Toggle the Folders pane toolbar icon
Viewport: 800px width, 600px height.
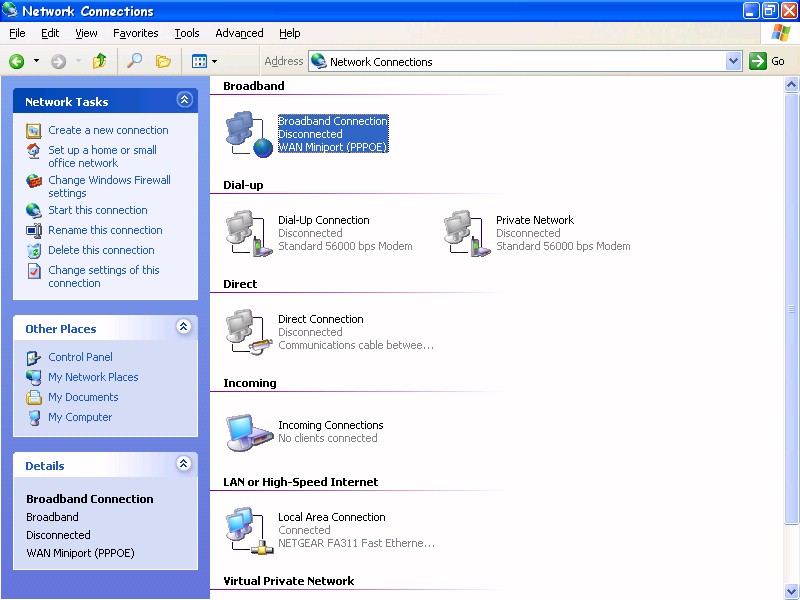[x=163, y=61]
